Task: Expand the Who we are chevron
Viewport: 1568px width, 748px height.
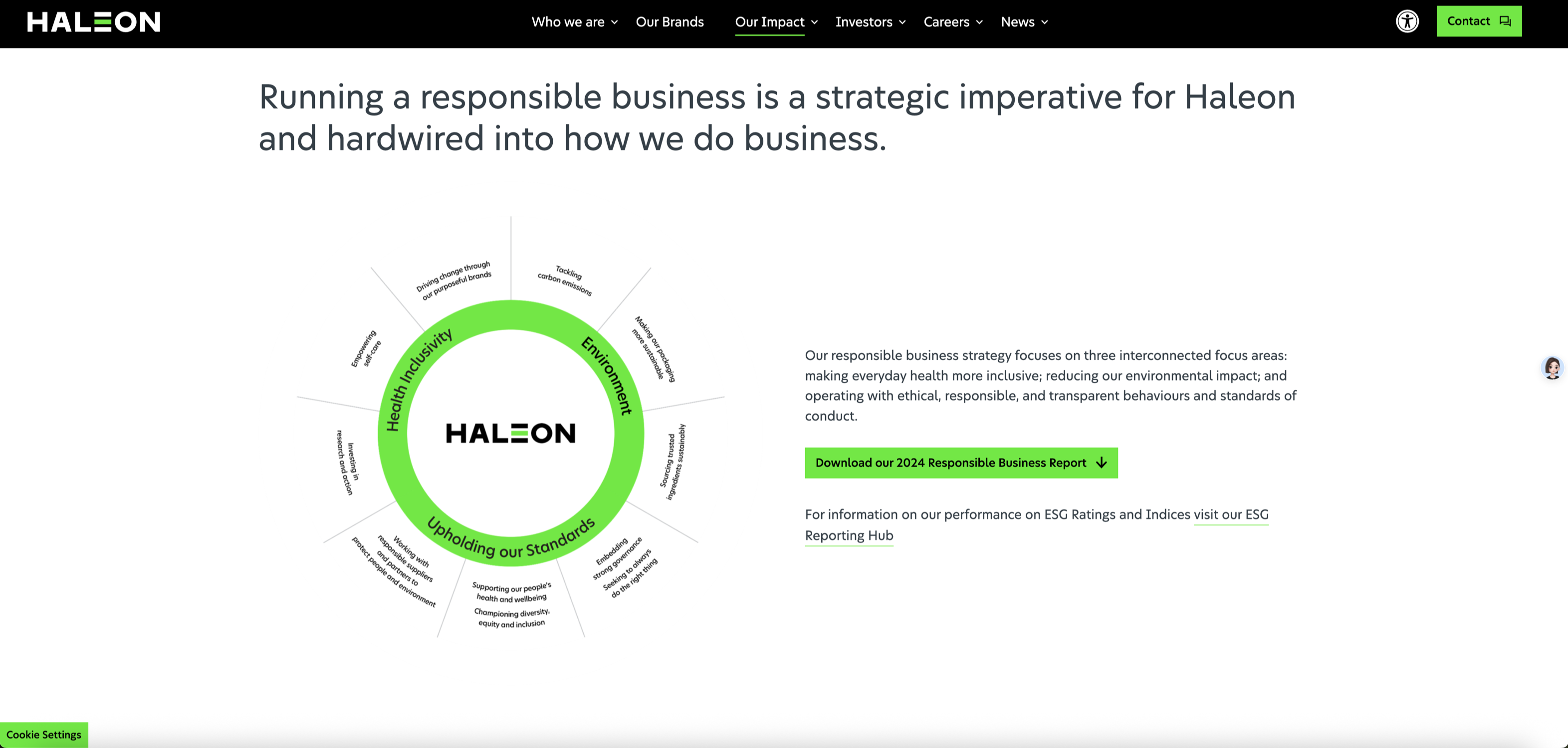Action: (614, 22)
